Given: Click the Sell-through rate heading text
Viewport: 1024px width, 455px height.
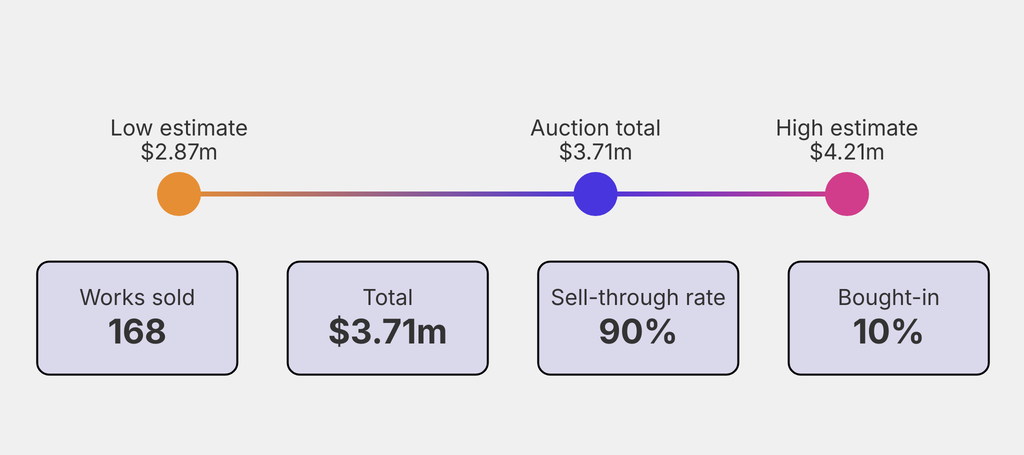Looking at the screenshot, I should point(638,298).
